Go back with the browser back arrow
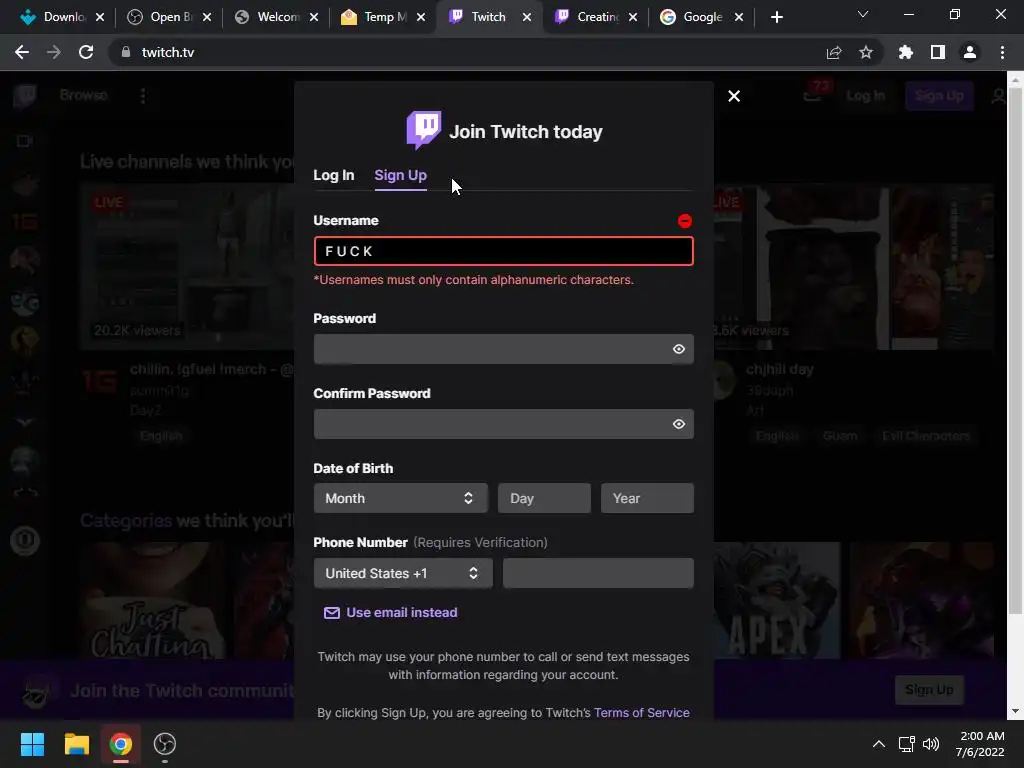The height and width of the screenshot is (768, 1024). 22,52
